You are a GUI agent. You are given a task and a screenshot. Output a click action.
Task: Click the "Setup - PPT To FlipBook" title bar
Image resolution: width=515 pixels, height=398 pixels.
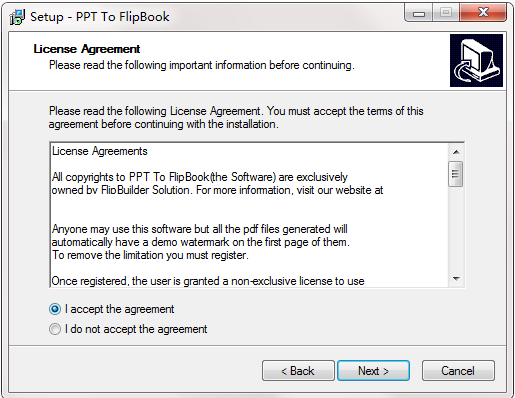pyautogui.click(x=100, y=17)
